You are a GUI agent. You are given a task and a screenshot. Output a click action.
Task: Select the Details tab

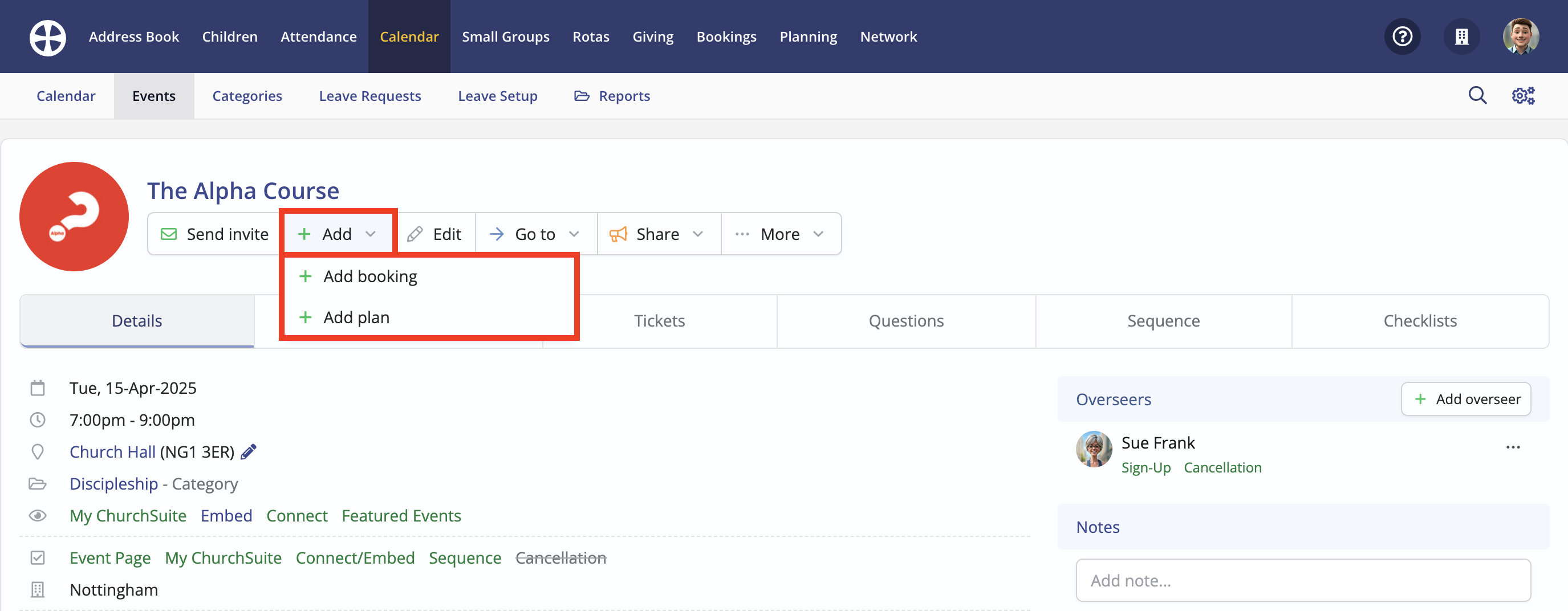(137, 321)
